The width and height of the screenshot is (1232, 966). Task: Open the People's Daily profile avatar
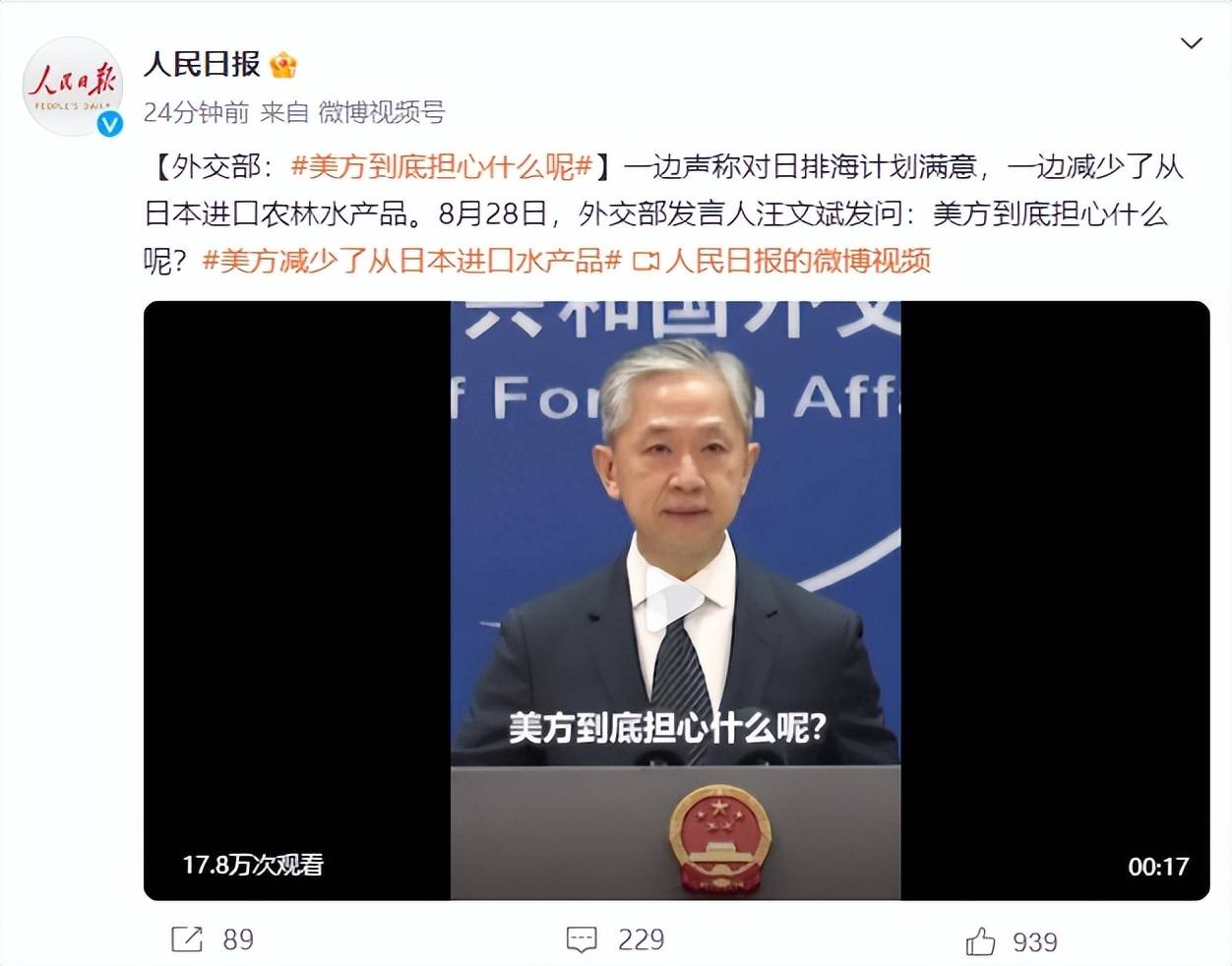coord(73,87)
